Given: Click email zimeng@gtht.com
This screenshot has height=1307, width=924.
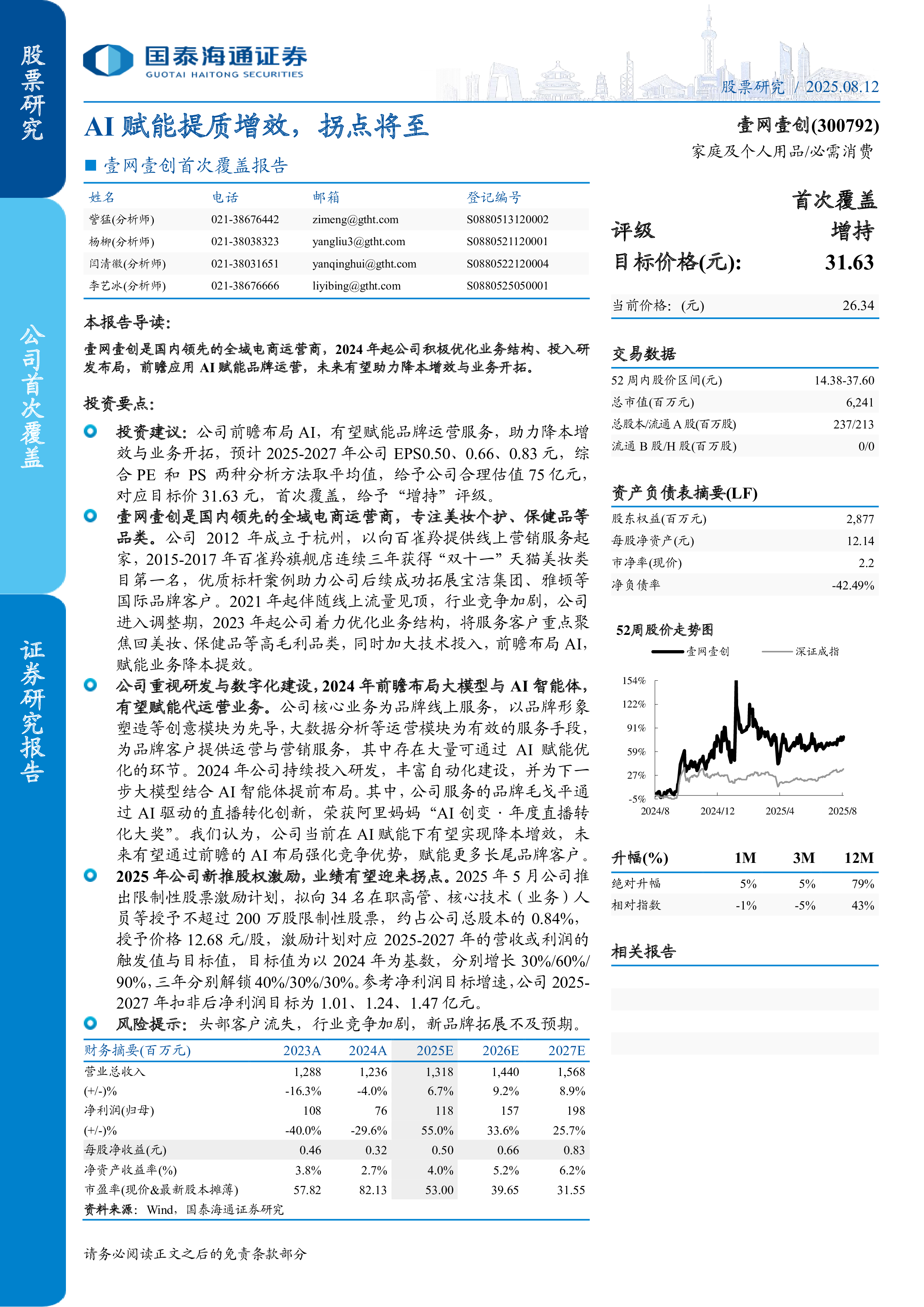Looking at the screenshot, I should click(x=355, y=220).
